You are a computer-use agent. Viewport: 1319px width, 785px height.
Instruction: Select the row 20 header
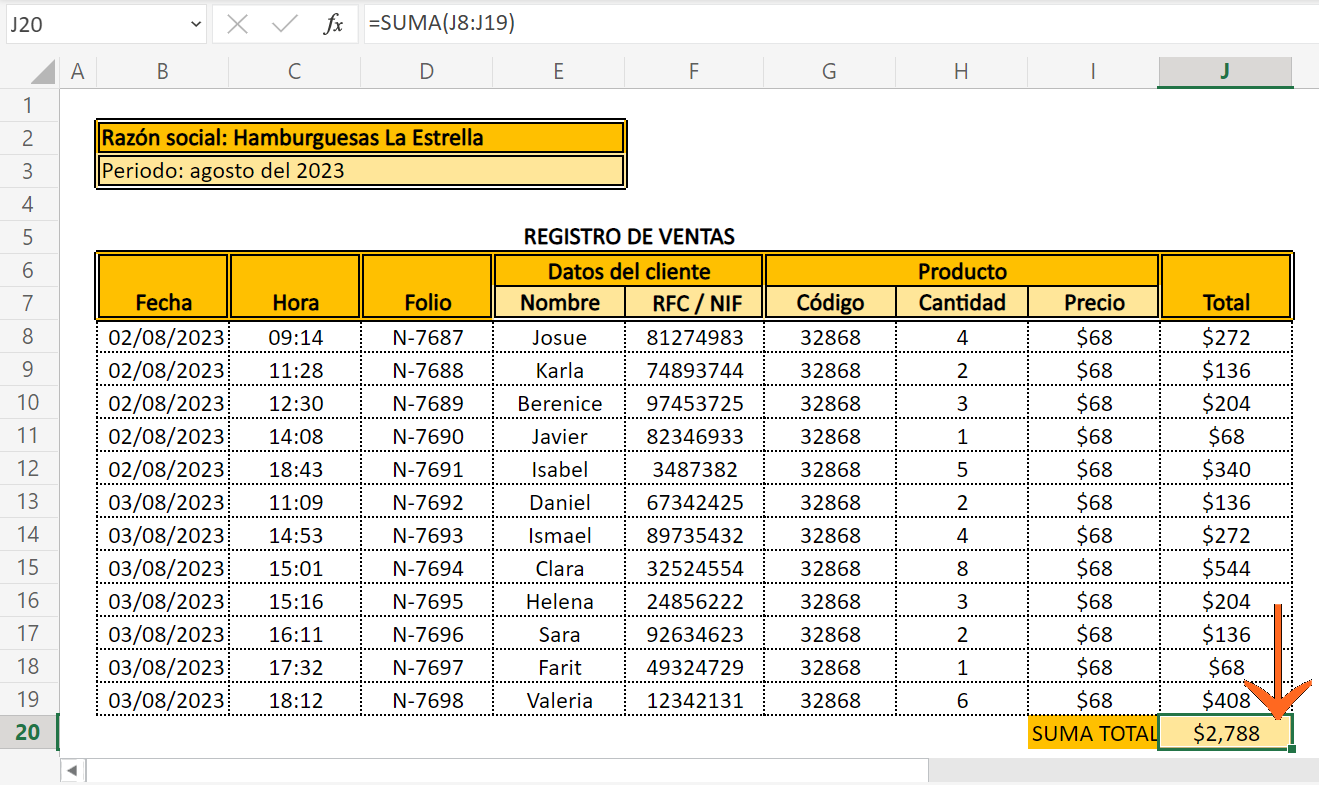click(x=29, y=732)
